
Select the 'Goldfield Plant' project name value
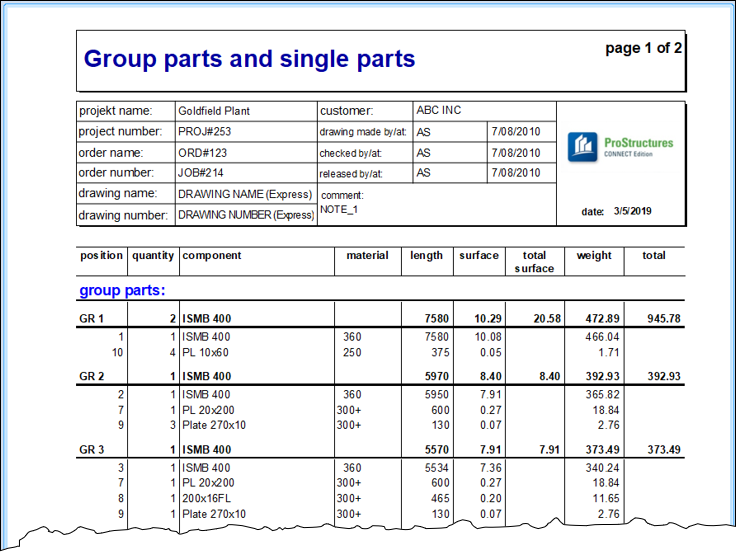click(214, 111)
